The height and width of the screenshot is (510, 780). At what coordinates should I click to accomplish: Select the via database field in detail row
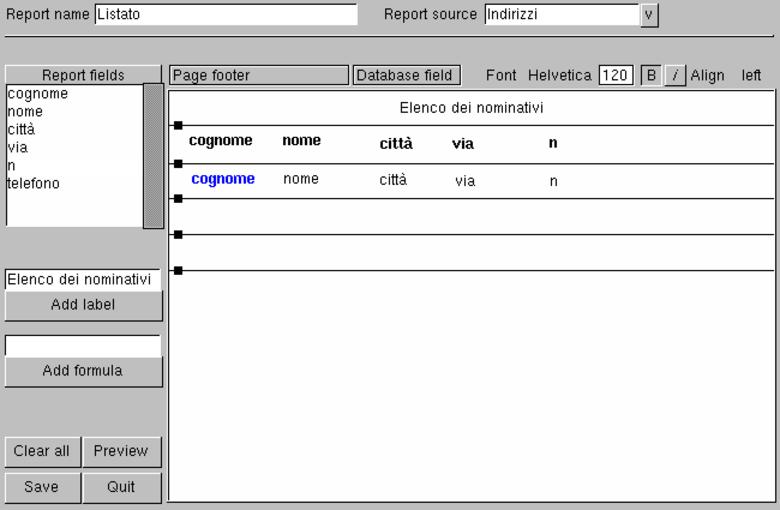pos(465,181)
